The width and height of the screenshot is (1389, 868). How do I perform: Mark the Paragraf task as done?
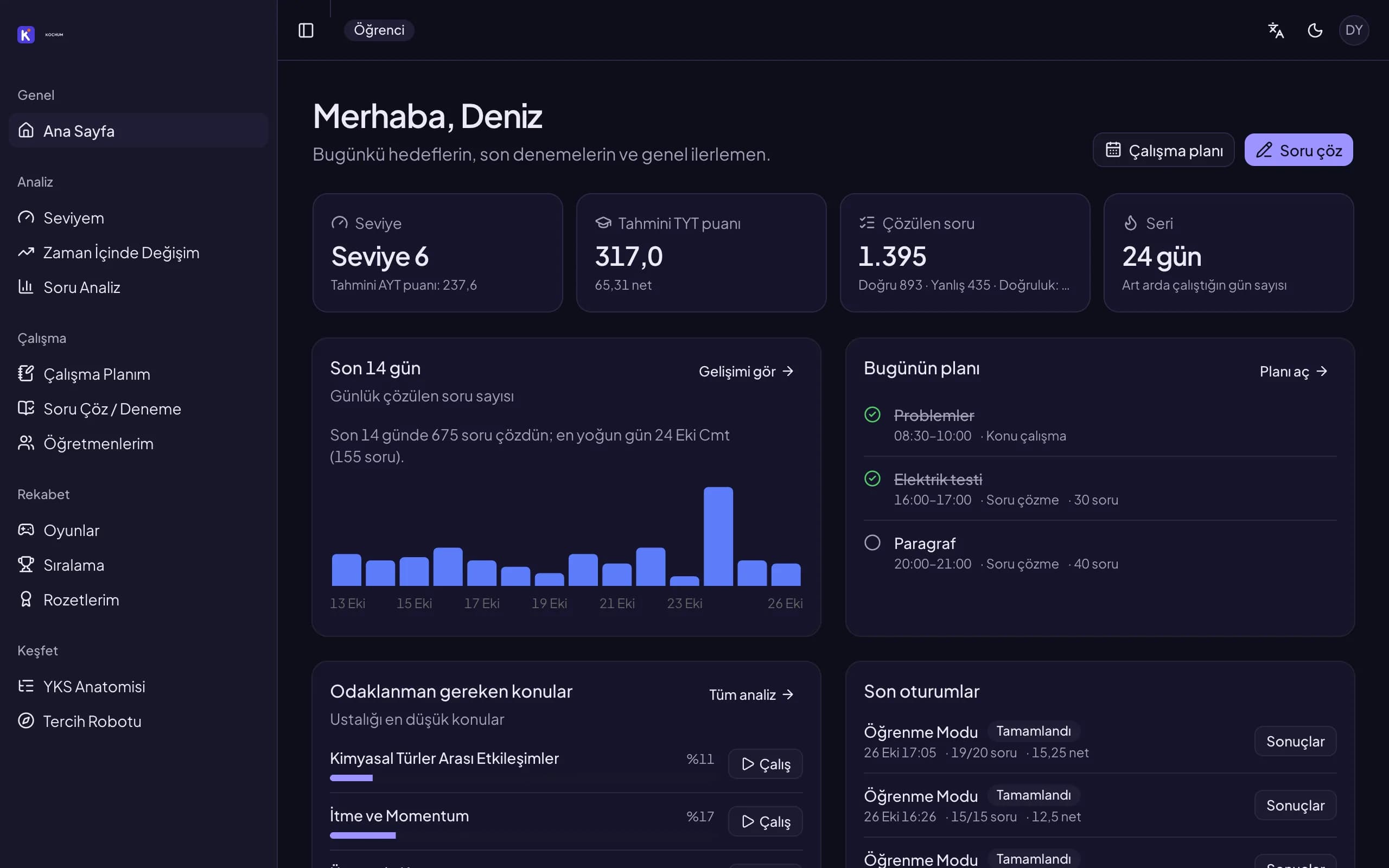click(872, 542)
